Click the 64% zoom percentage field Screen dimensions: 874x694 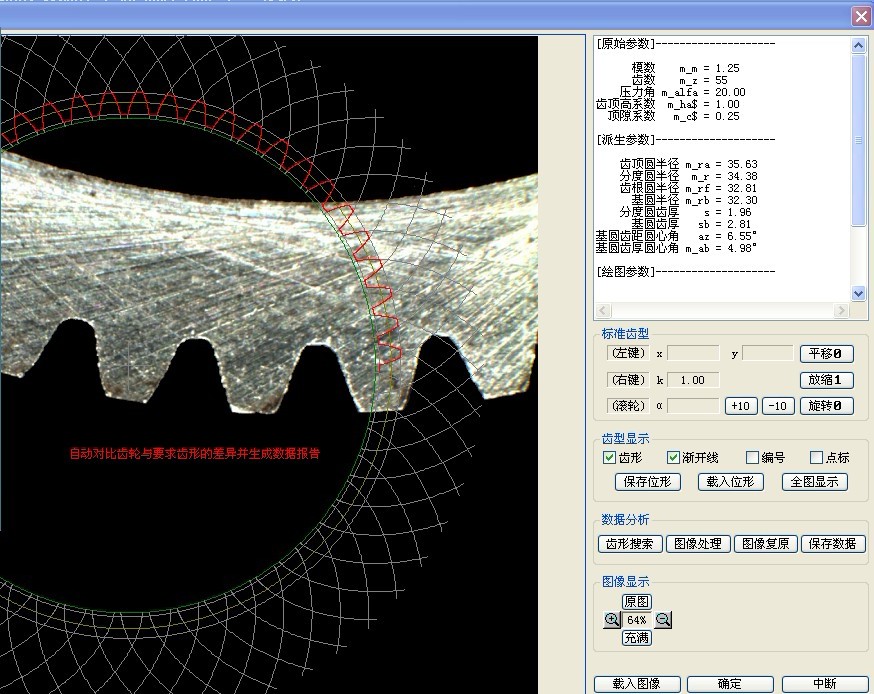coord(637,620)
